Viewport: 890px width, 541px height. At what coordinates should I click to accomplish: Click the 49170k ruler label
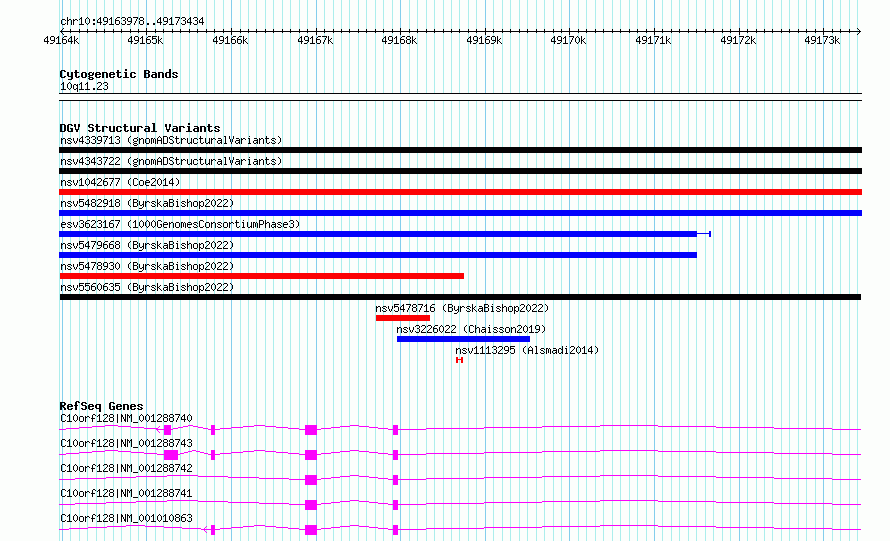click(568, 40)
